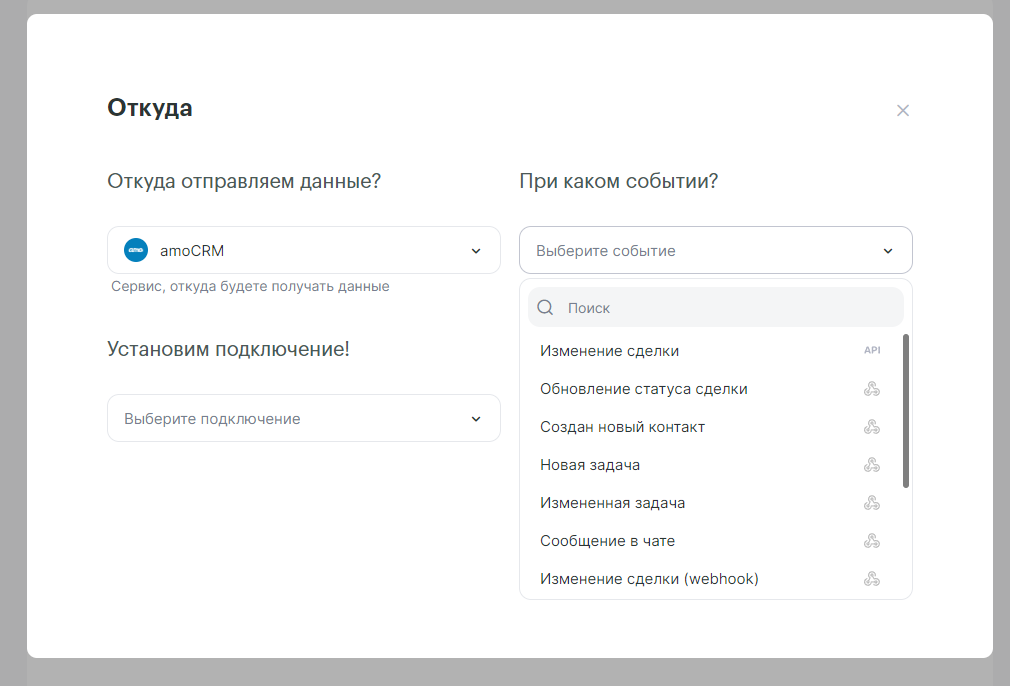The height and width of the screenshot is (686, 1010).
Task: Click the amoCRM logo icon
Action: pos(136,250)
